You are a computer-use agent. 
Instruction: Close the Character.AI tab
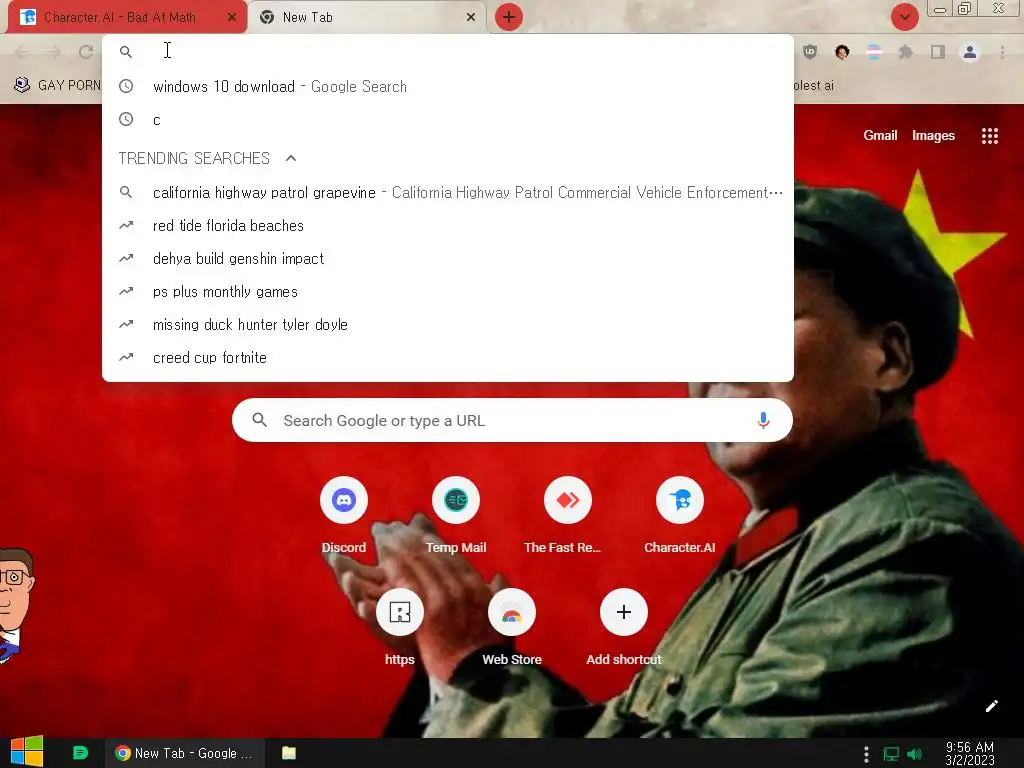232,18
